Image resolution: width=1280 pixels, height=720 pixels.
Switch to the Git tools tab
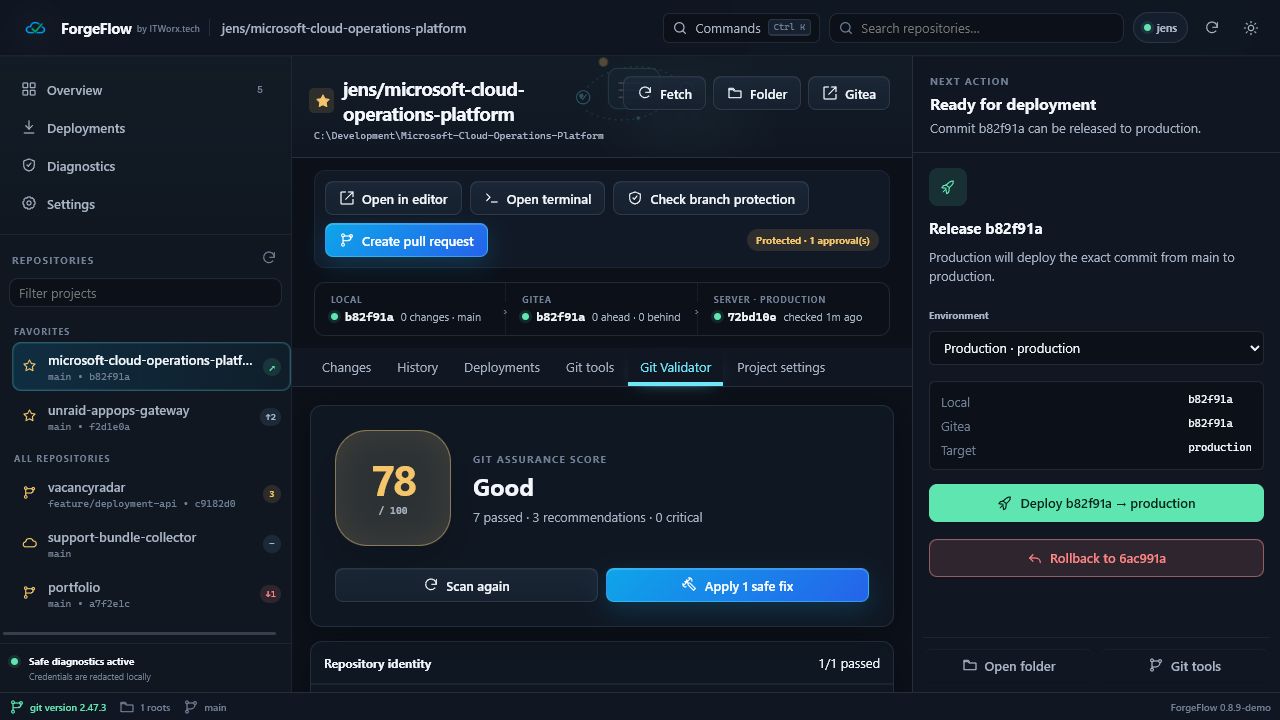[x=590, y=367]
